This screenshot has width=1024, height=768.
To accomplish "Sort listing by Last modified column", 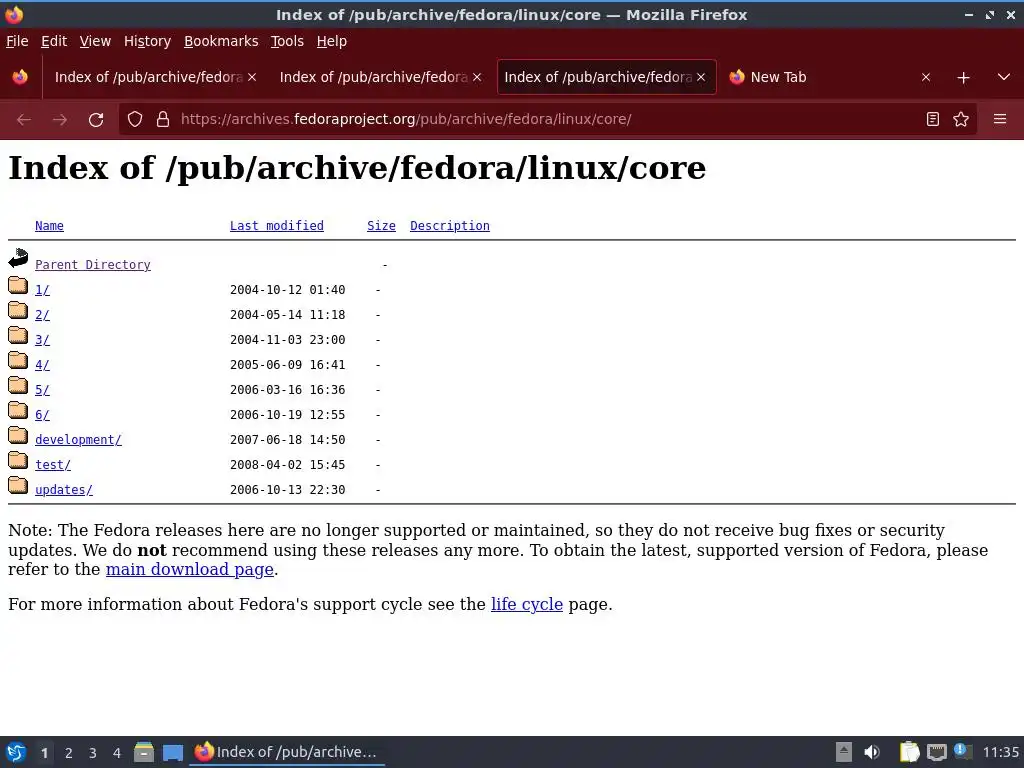I will point(277,225).
